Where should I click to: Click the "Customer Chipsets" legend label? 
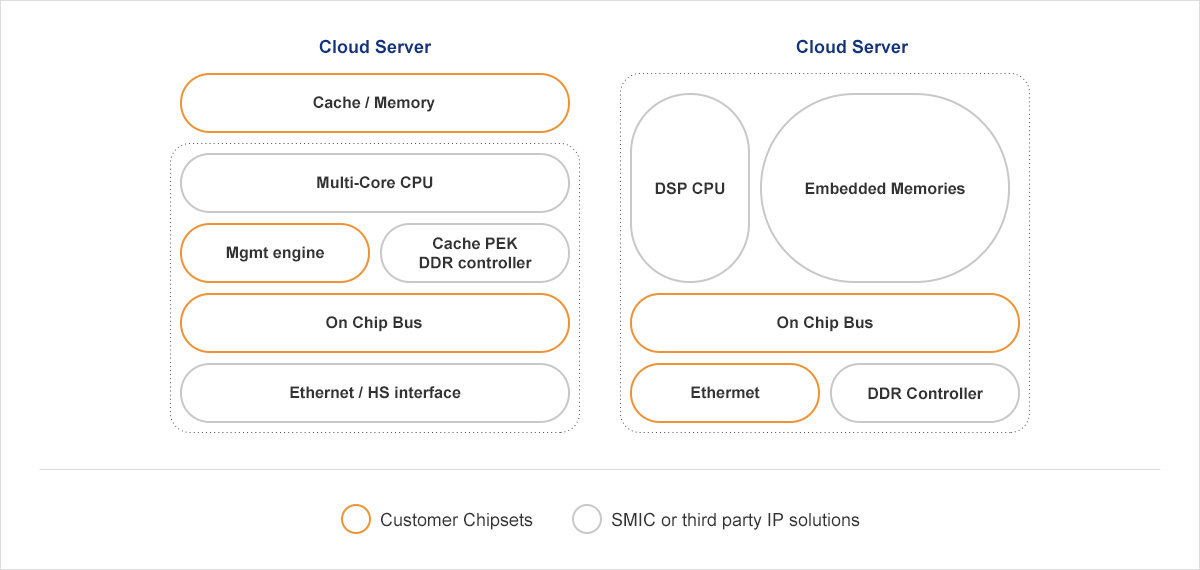tap(456, 520)
